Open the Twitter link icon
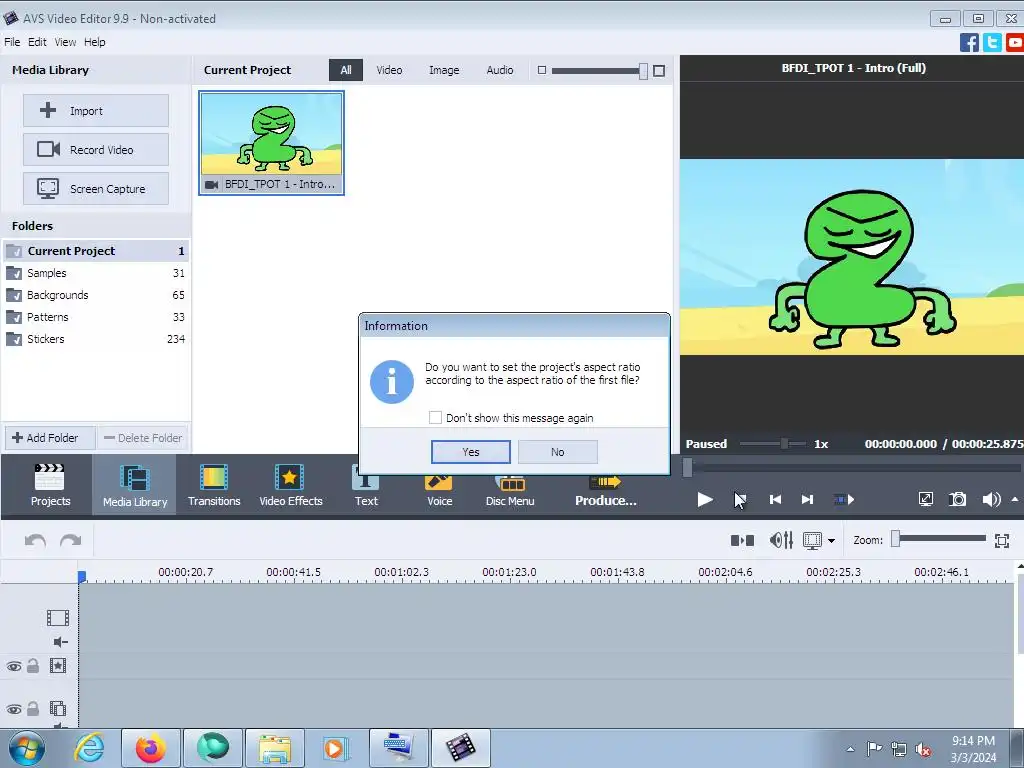The image size is (1024, 768). (992, 42)
